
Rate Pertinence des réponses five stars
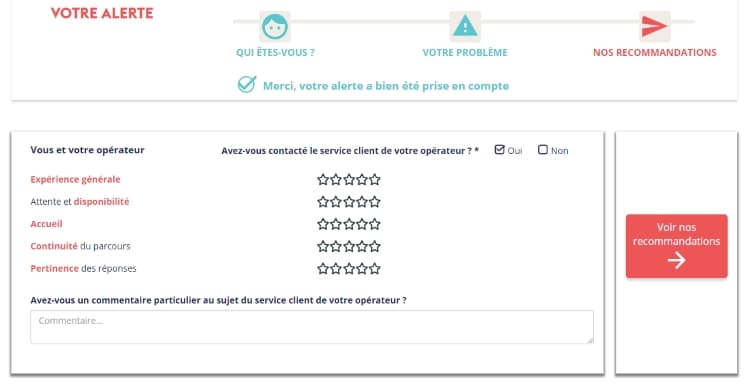click(375, 268)
